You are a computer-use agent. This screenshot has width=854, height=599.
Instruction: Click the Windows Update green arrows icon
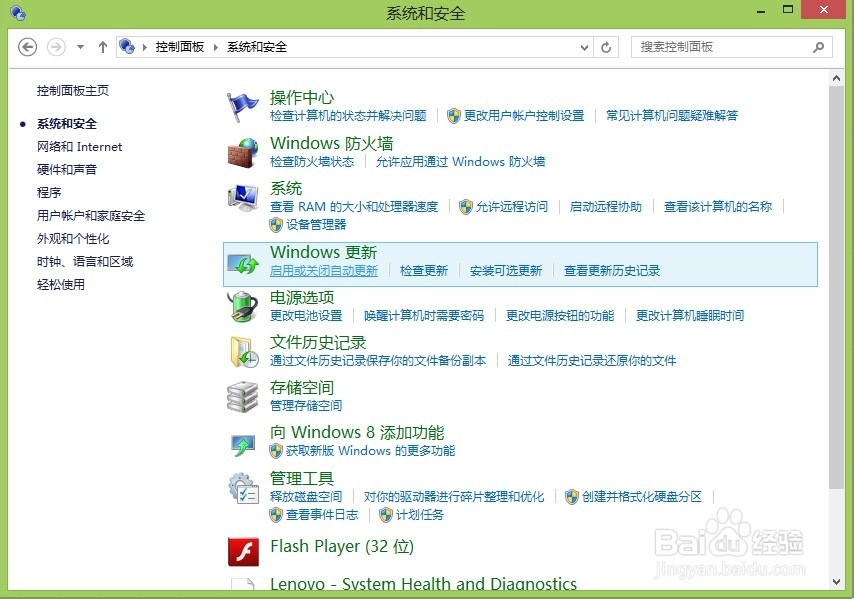pos(242,264)
